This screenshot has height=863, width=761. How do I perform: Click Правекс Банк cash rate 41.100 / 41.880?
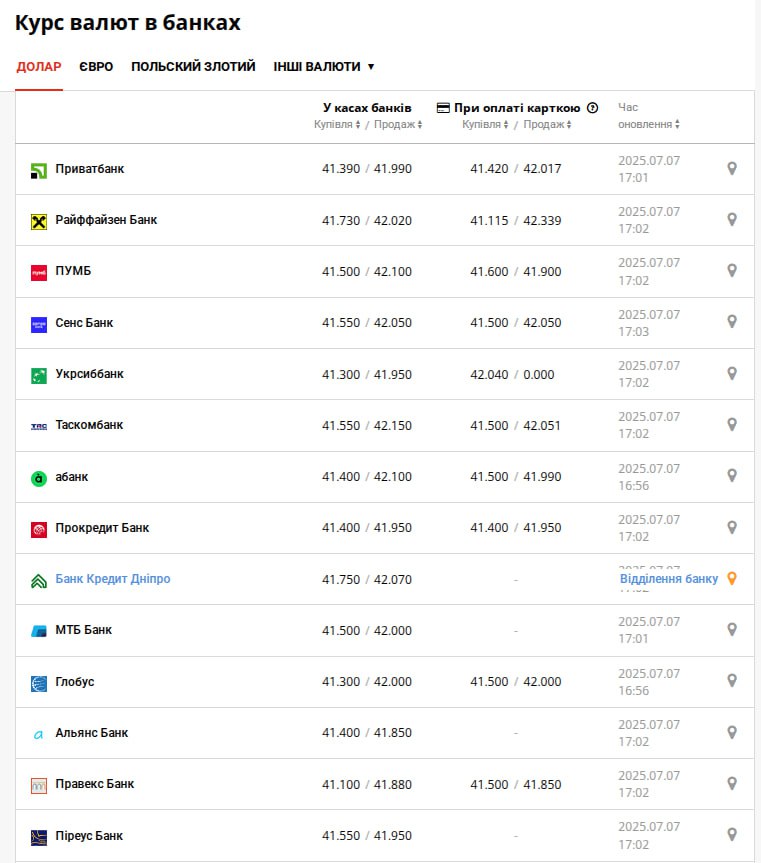coord(367,785)
